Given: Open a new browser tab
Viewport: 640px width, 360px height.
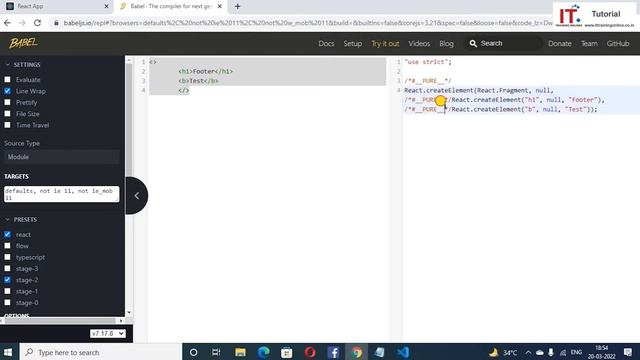Looking at the screenshot, I should click(x=238, y=6).
